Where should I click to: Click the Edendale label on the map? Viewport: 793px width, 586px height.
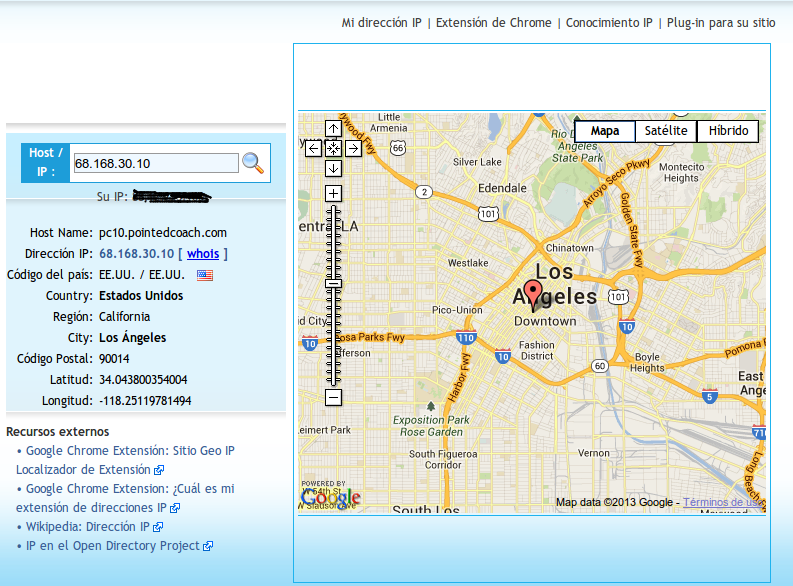pyautogui.click(x=502, y=188)
